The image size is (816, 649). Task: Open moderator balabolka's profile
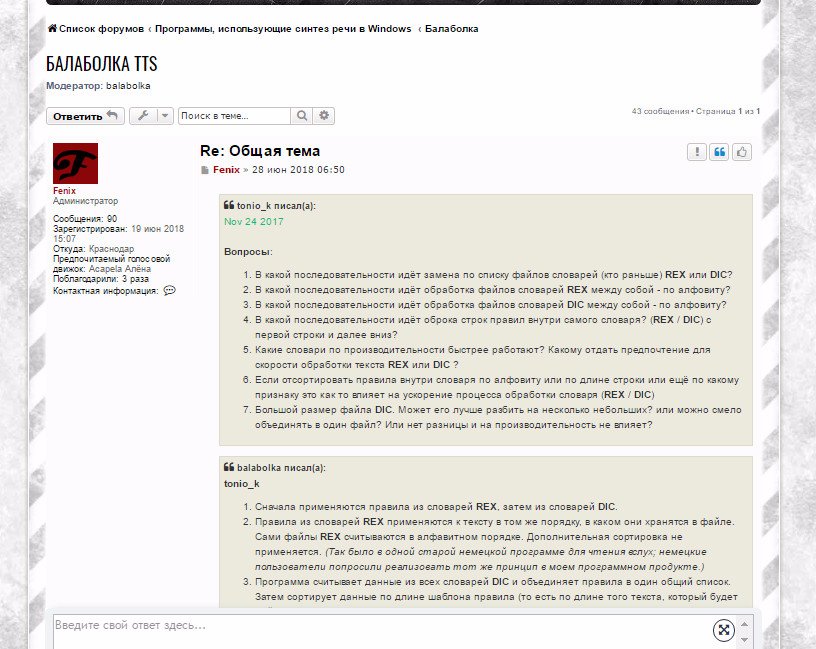pyautogui.click(x=127, y=87)
